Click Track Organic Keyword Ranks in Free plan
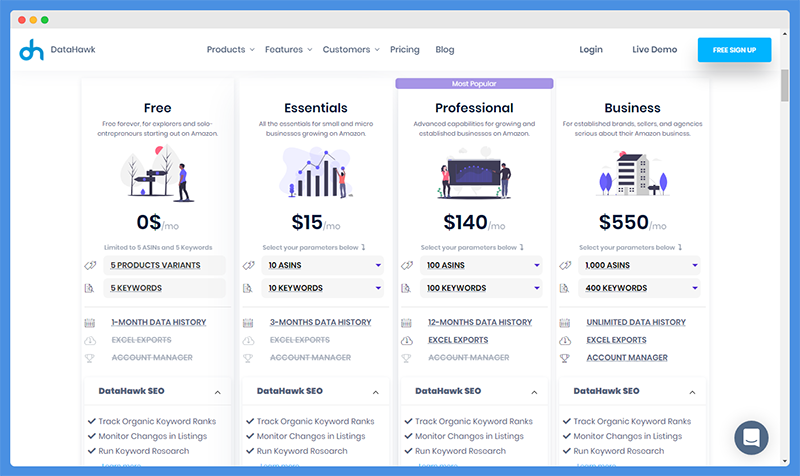Image resolution: width=800 pixels, height=476 pixels. (x=157, y=421)
